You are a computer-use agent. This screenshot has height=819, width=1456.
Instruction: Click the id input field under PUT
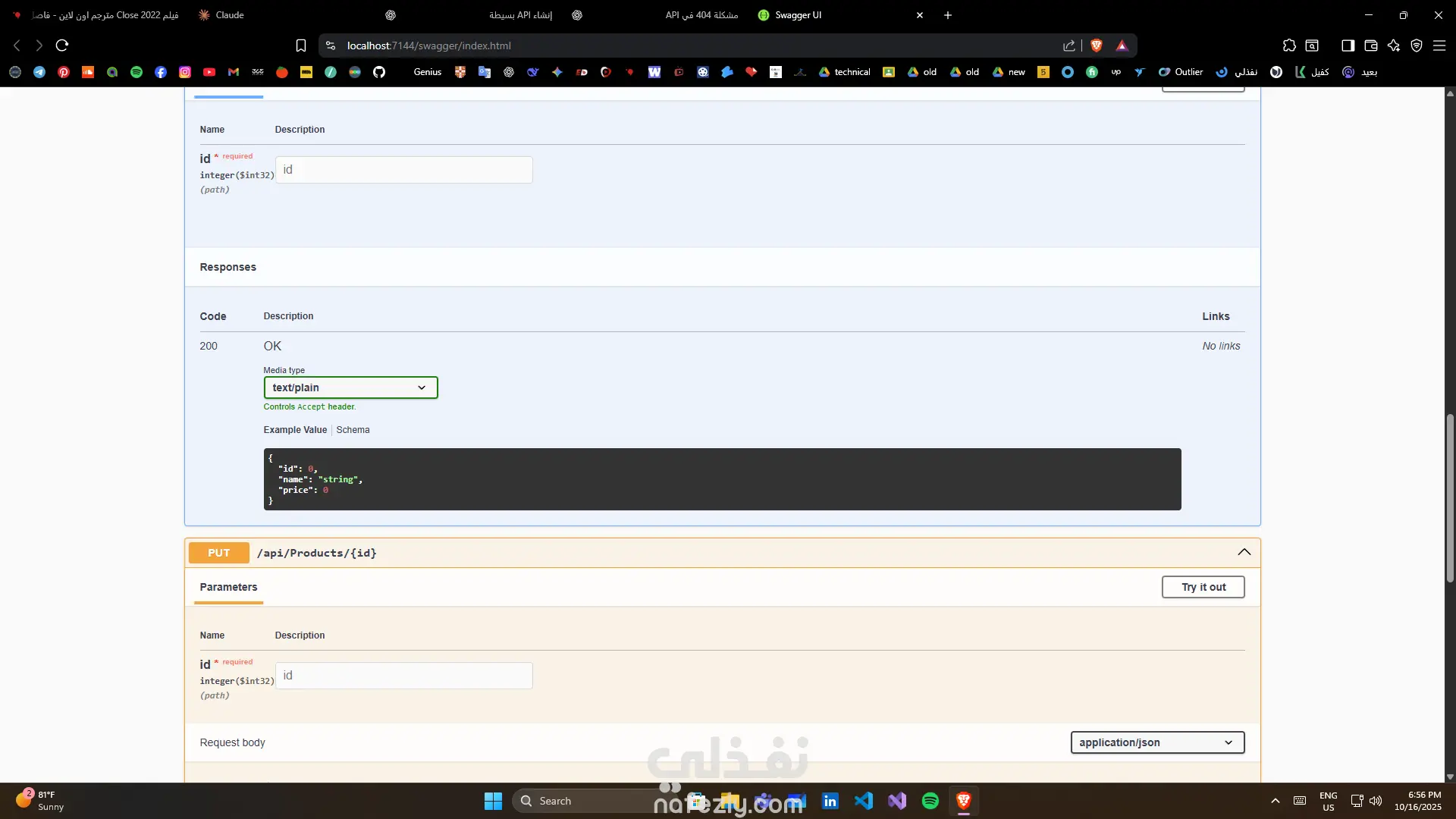pyautogui.click(x=403, y=676)
